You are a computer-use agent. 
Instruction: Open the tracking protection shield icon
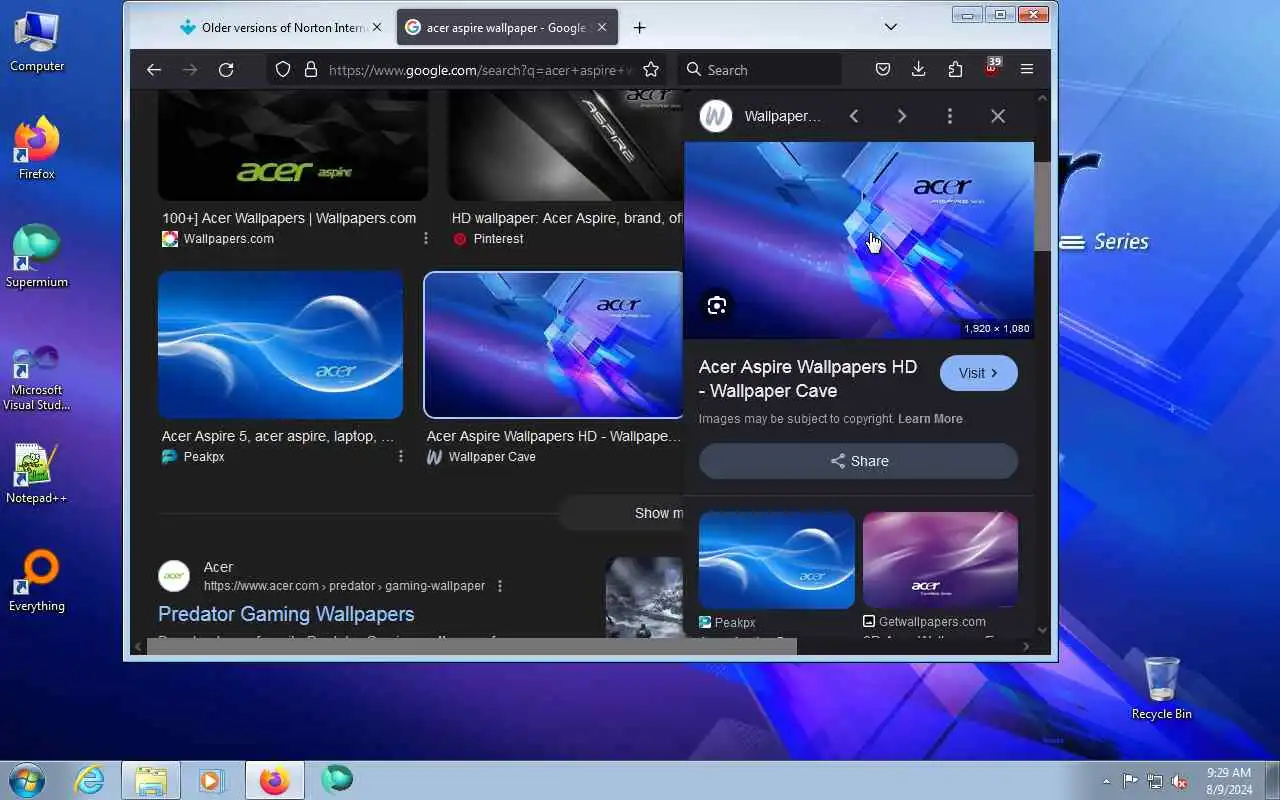(283, 70)
